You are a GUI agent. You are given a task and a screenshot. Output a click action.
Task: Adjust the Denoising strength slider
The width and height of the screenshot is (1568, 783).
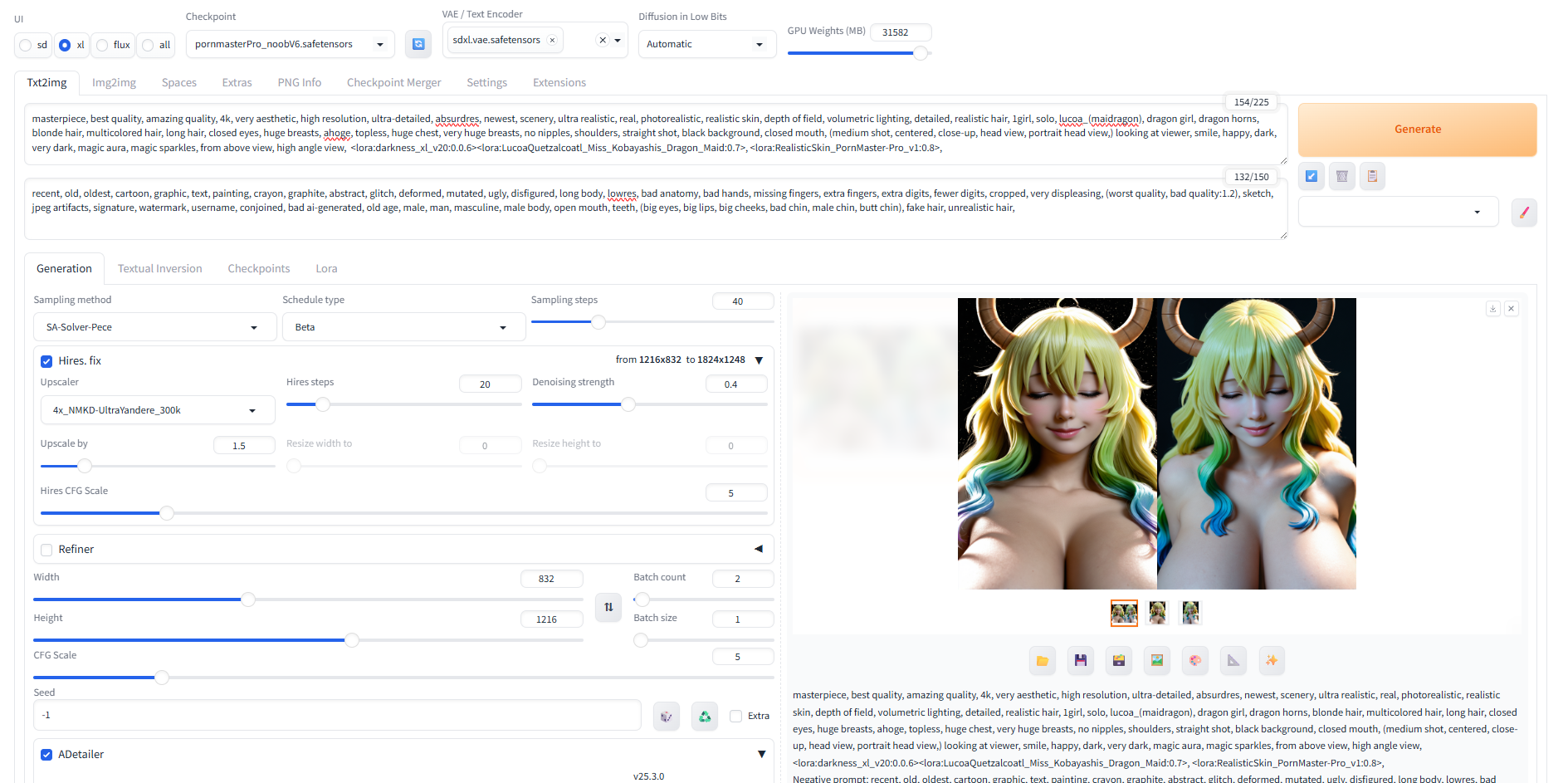[x=649, y=404]
